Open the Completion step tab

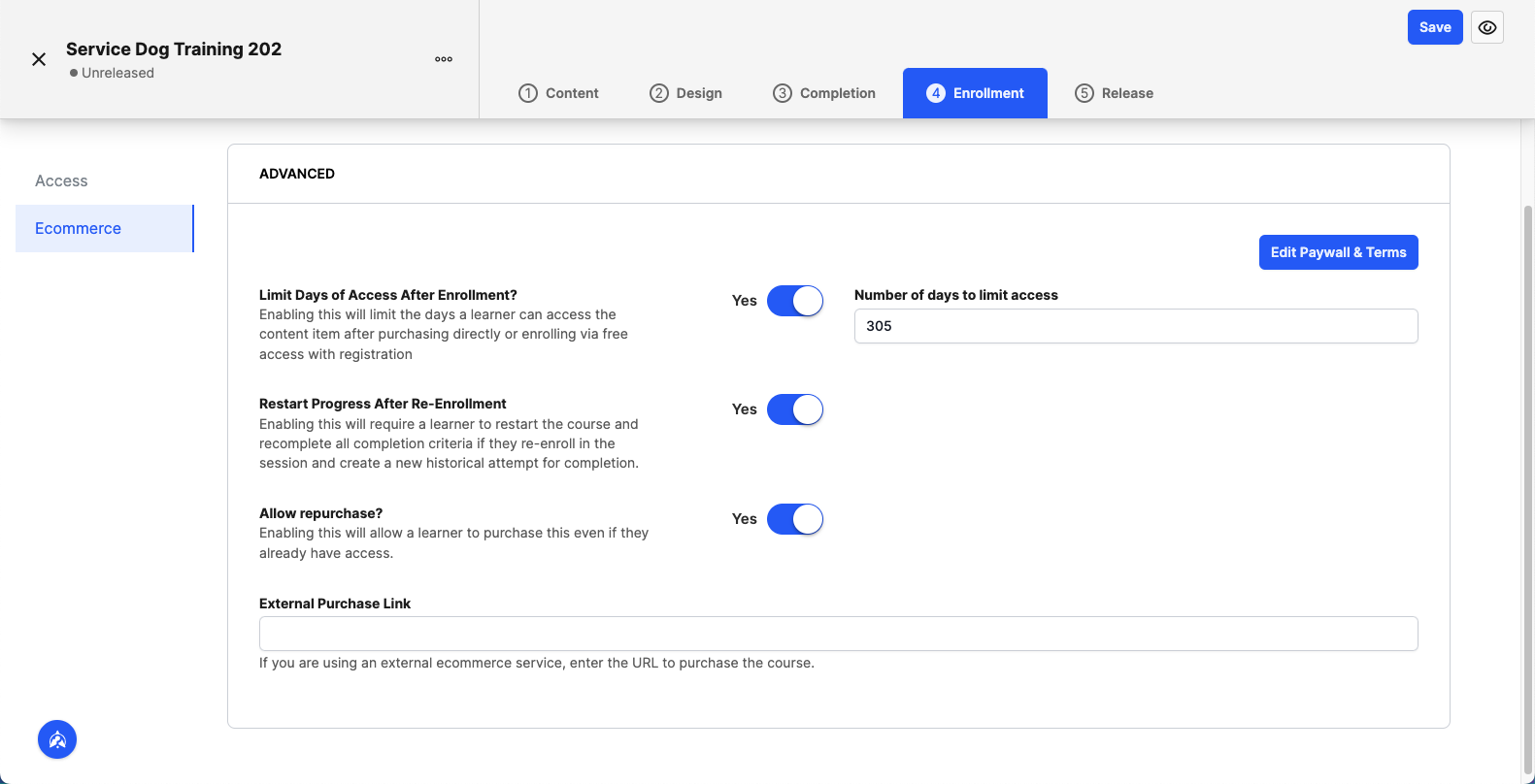coord(824,93)
